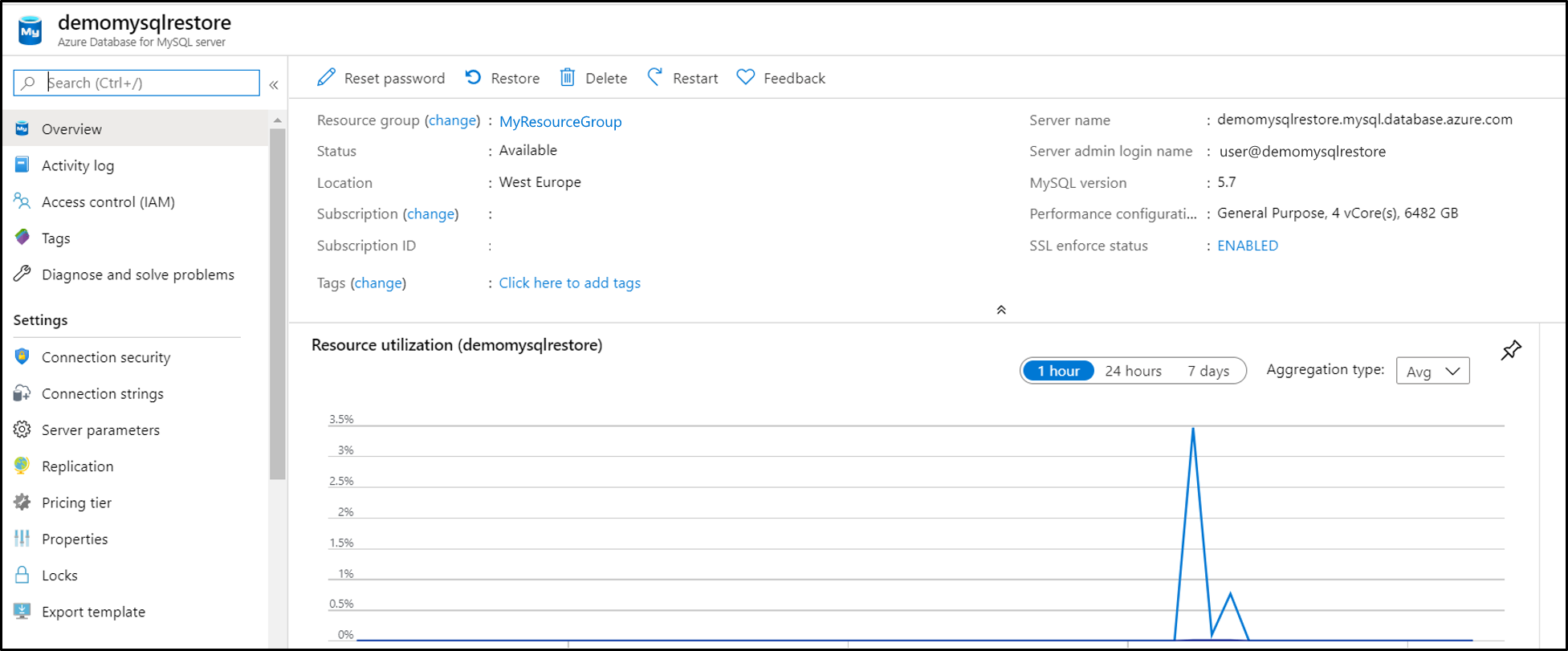Viewport: 1568px width, 651px height.
Task: Click change link next to Tags
Action: (x=378, y=283)
